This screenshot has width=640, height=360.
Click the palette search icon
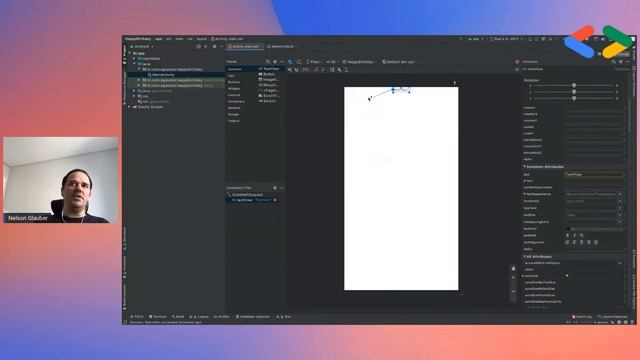point(268,62)
